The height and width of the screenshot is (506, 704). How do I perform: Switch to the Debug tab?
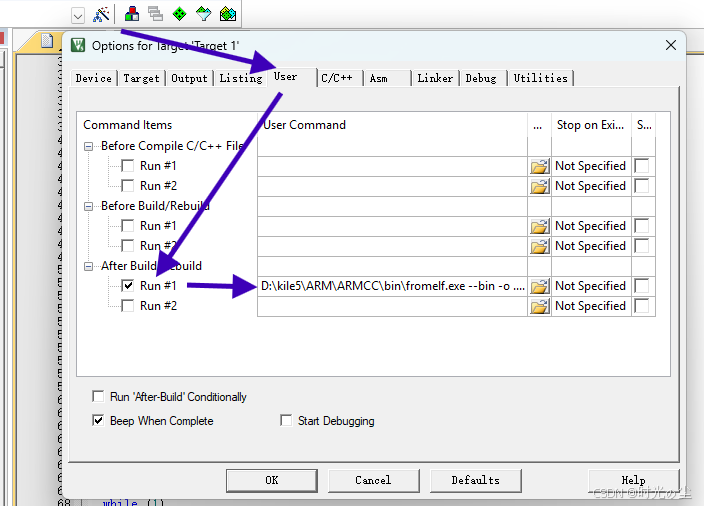click(483, 78)
